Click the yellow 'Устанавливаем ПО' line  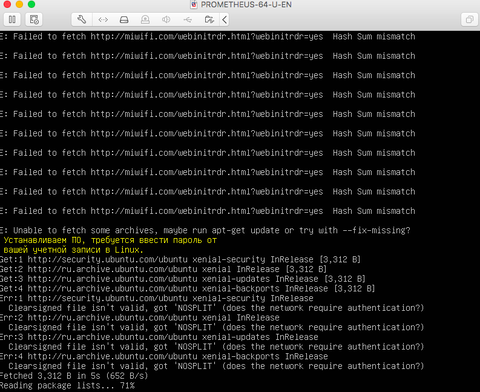click(110, 240)
